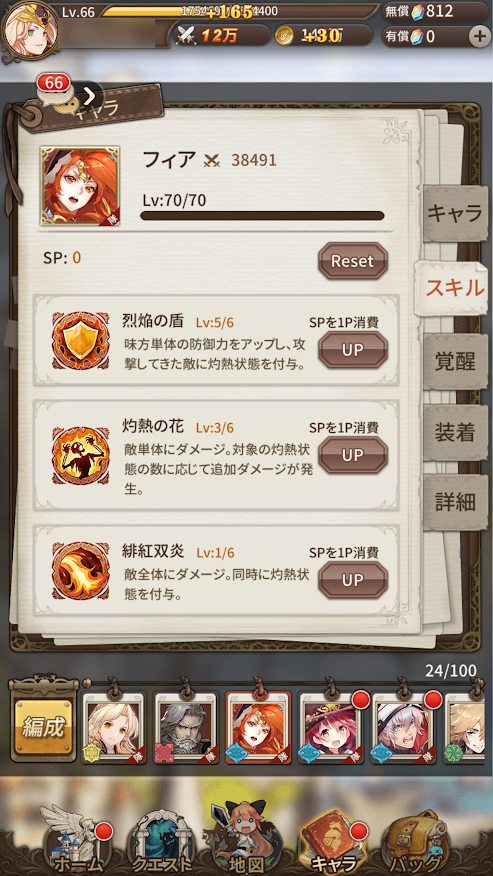Screen dimensions: 493x876
Task: Upgrade 緋紅双炎 with UP button
Action: click(x=353, y=580)
